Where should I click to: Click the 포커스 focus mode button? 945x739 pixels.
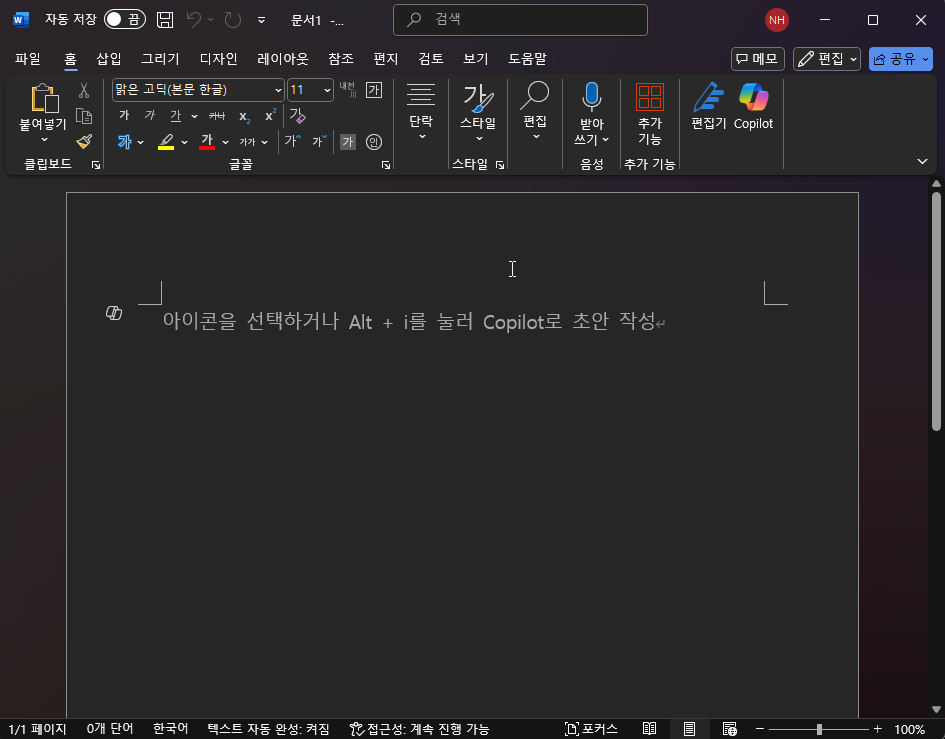(591, 729)
